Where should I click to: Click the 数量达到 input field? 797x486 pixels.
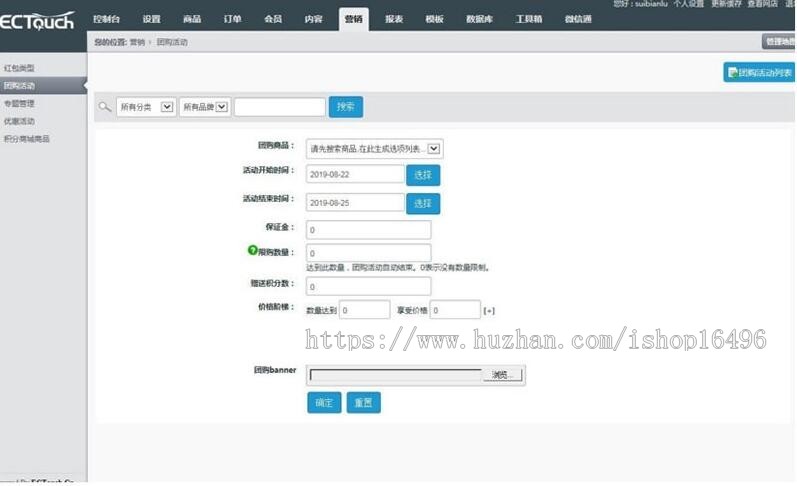364,310
